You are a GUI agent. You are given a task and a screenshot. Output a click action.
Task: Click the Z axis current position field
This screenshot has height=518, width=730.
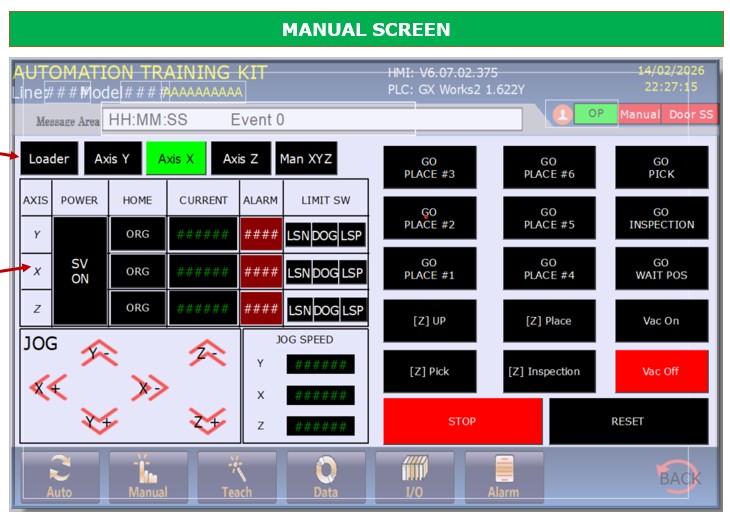tap(203, 308)
